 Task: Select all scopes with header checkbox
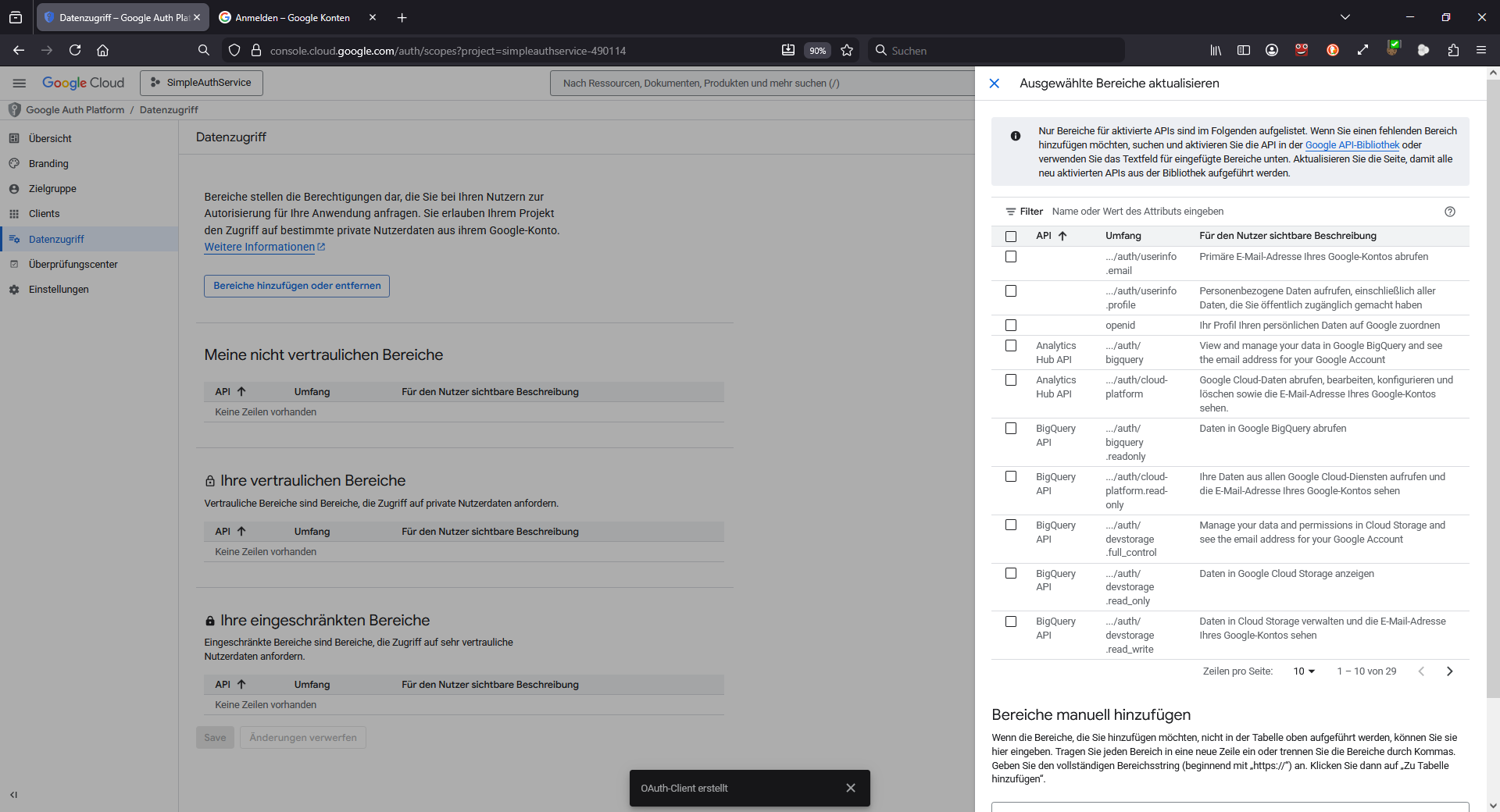point(1011,237)
